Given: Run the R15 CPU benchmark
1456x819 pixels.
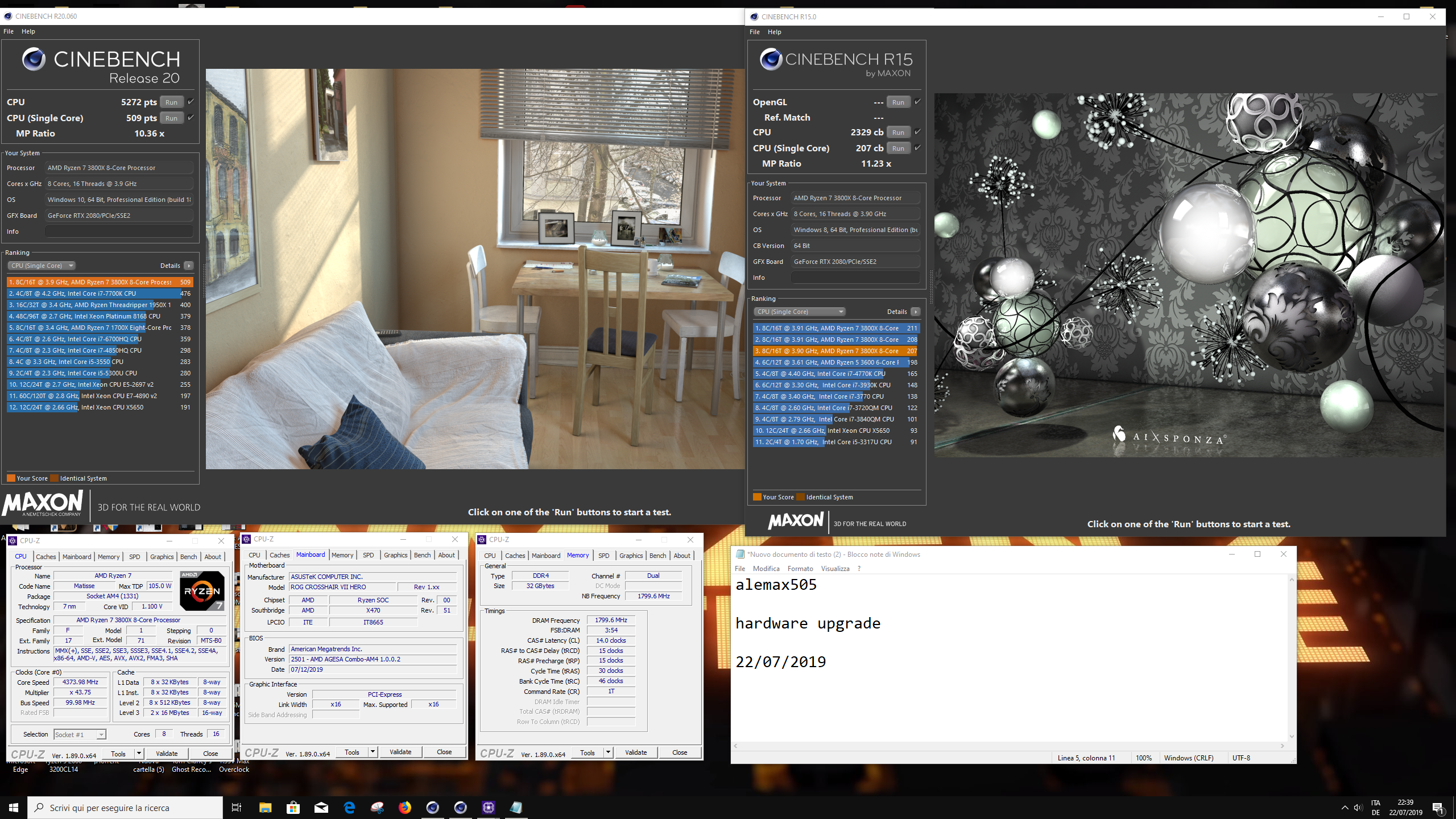Looking at the screenshot, I should click(898, 133).
